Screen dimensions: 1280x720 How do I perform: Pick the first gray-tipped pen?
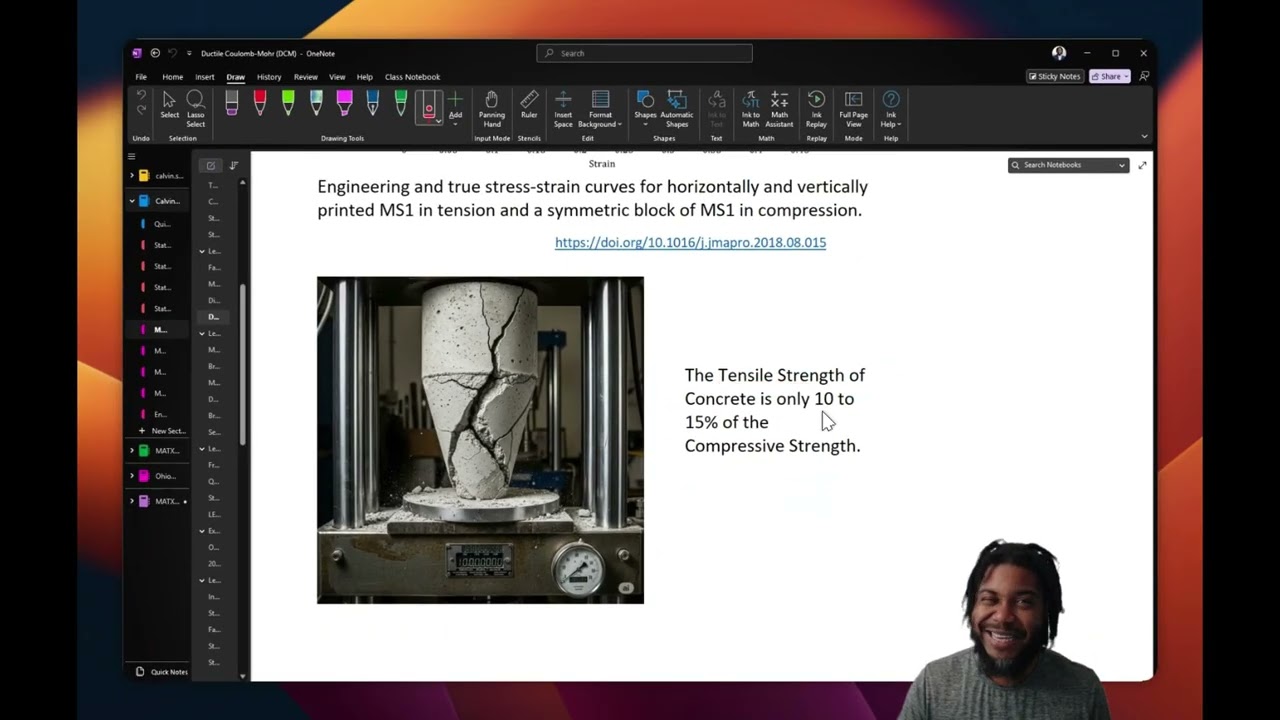pyautogui.click(x=232, y=104)
